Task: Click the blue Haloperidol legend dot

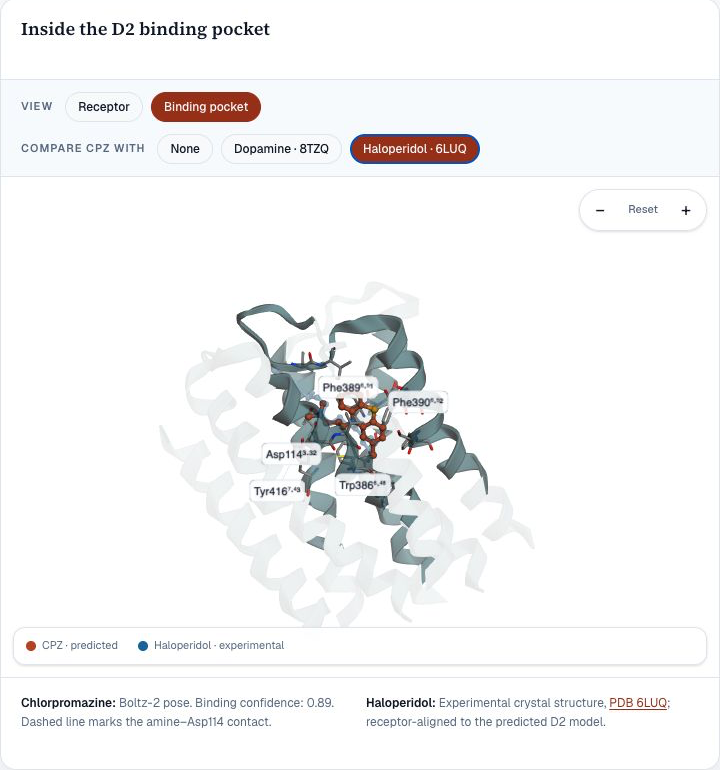Action: pos(143,646)
